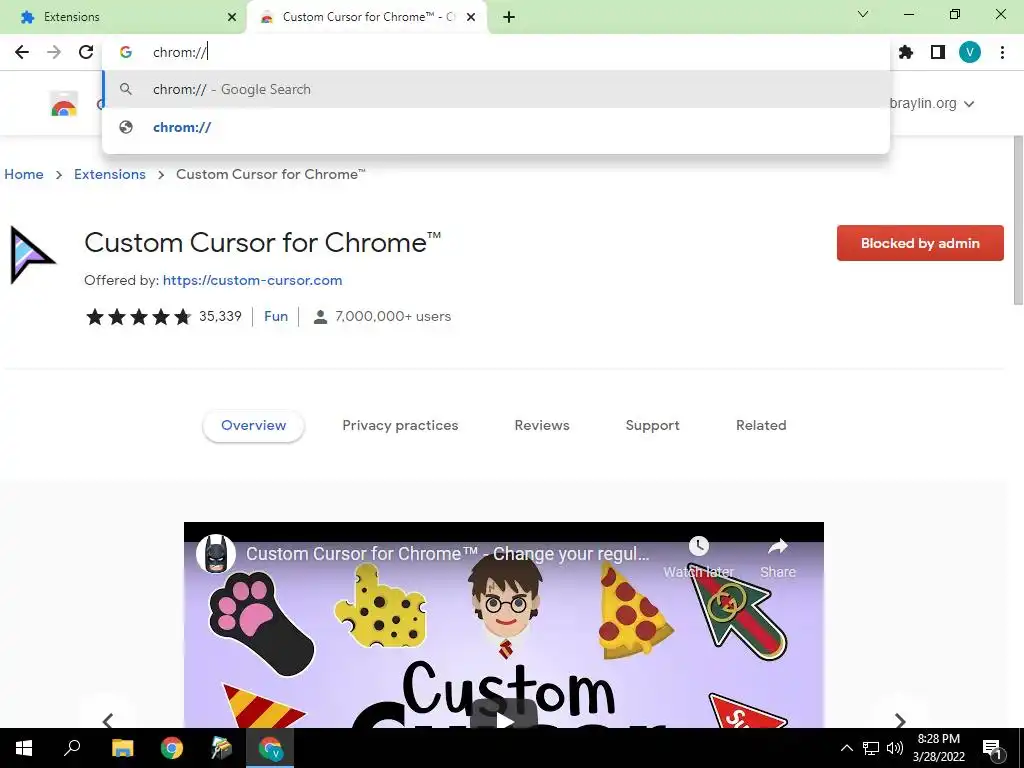
Task: Close the Custom Cursor for Chrome tab
Action: [471, 17]
